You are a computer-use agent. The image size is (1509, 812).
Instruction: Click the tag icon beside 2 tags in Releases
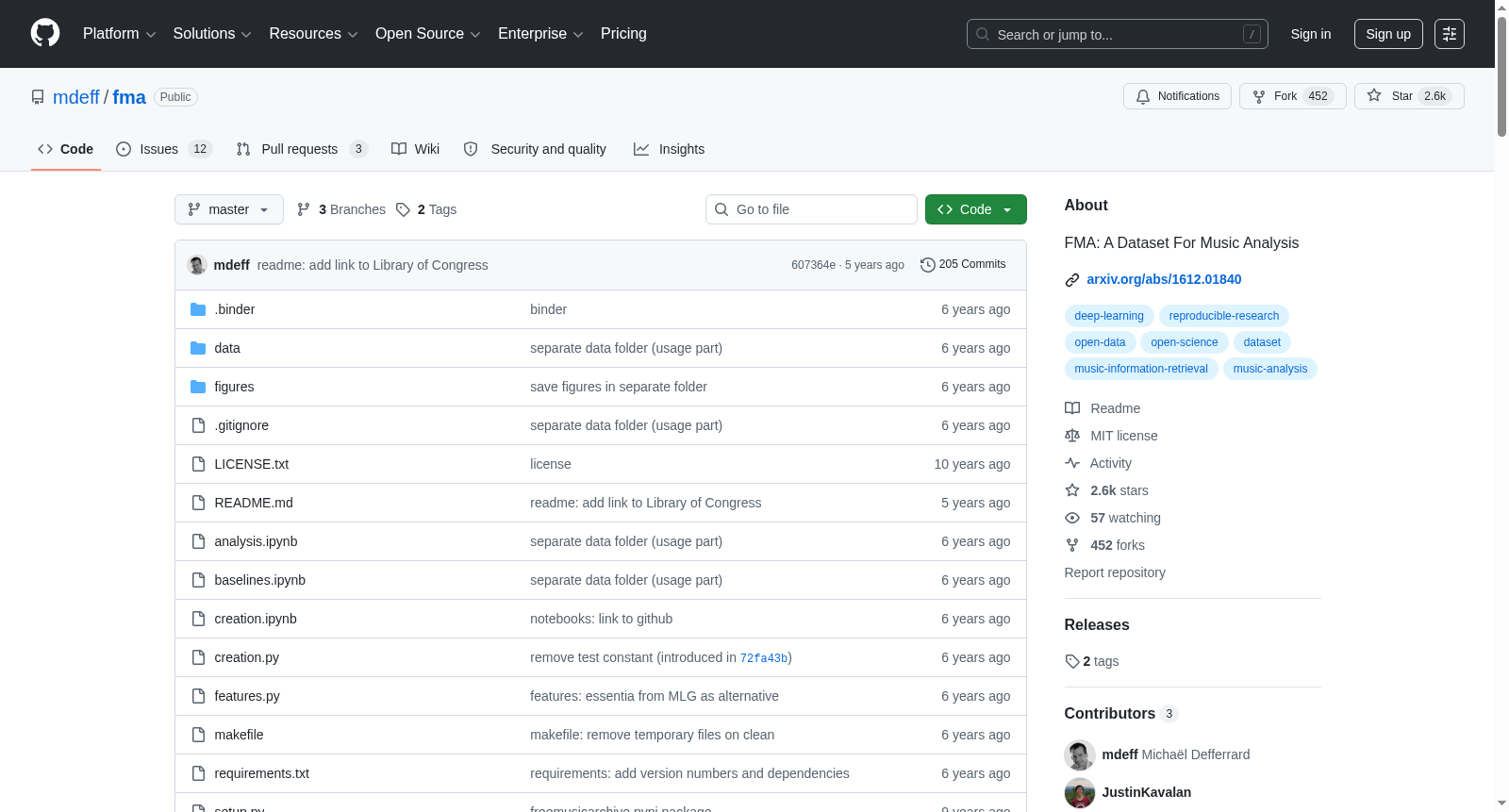click(x=1072, y=661)
